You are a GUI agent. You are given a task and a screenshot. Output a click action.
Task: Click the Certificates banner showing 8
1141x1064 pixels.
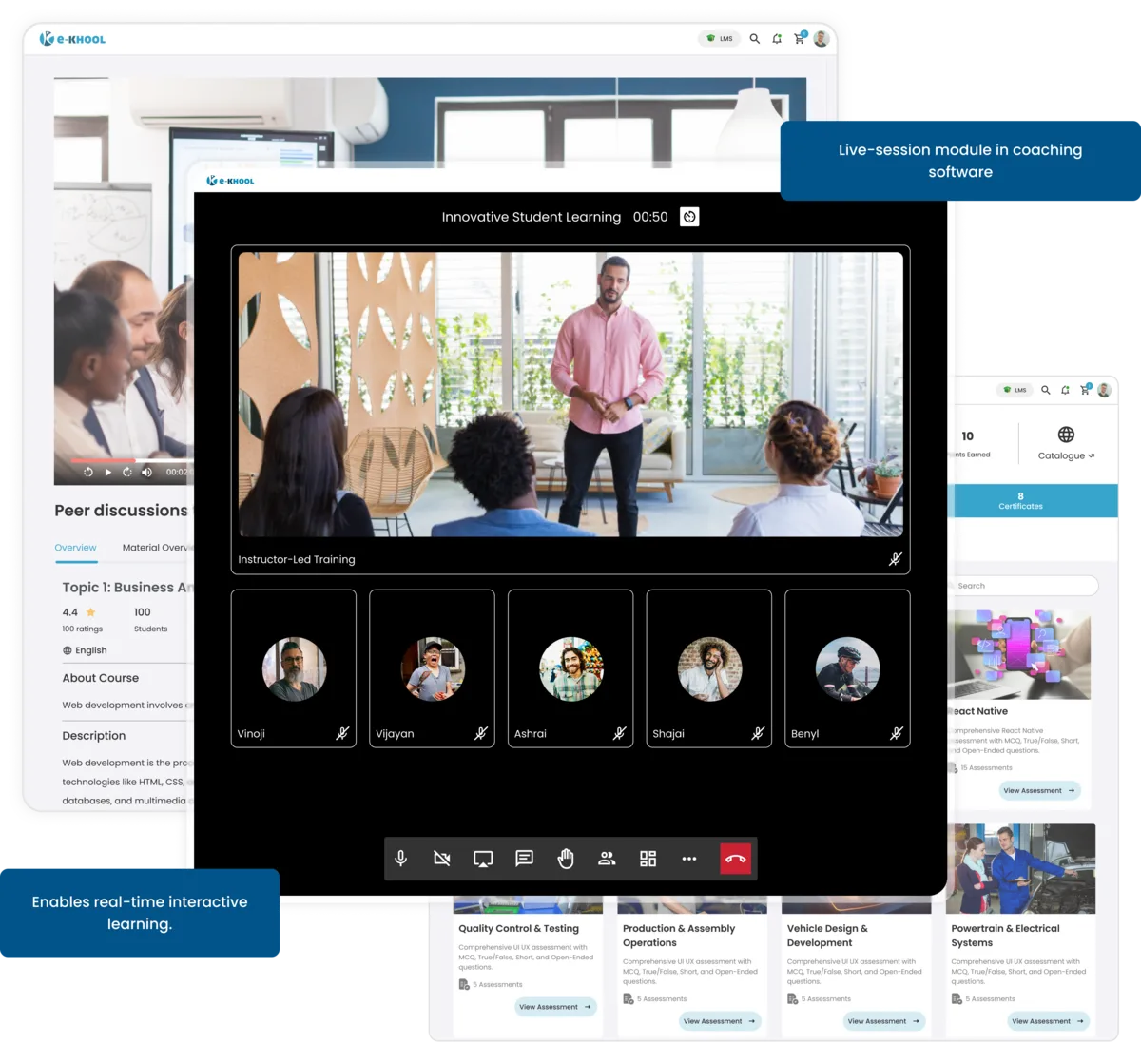coord(1019,499)
